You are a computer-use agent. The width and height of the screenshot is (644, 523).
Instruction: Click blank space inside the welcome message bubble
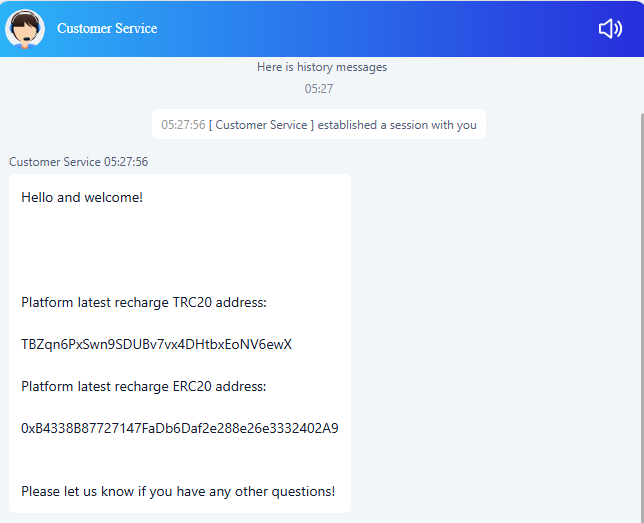click(x=180, y=249)
